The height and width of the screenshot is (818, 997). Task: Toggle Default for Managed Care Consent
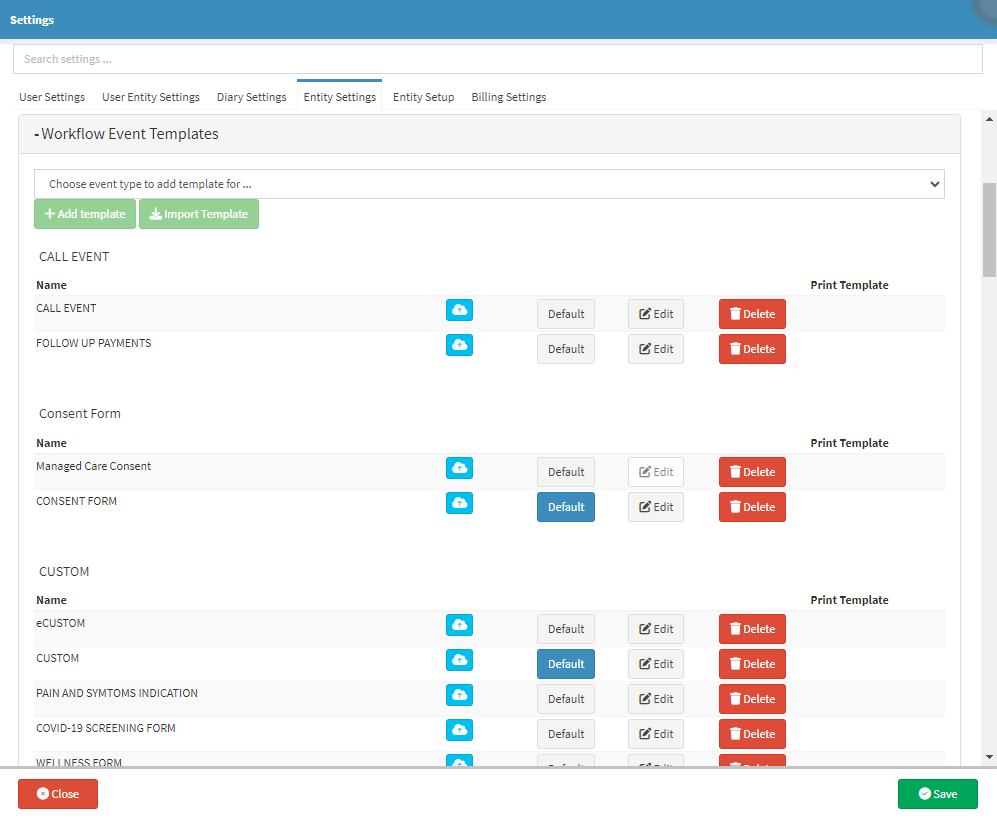coord(565,472)
